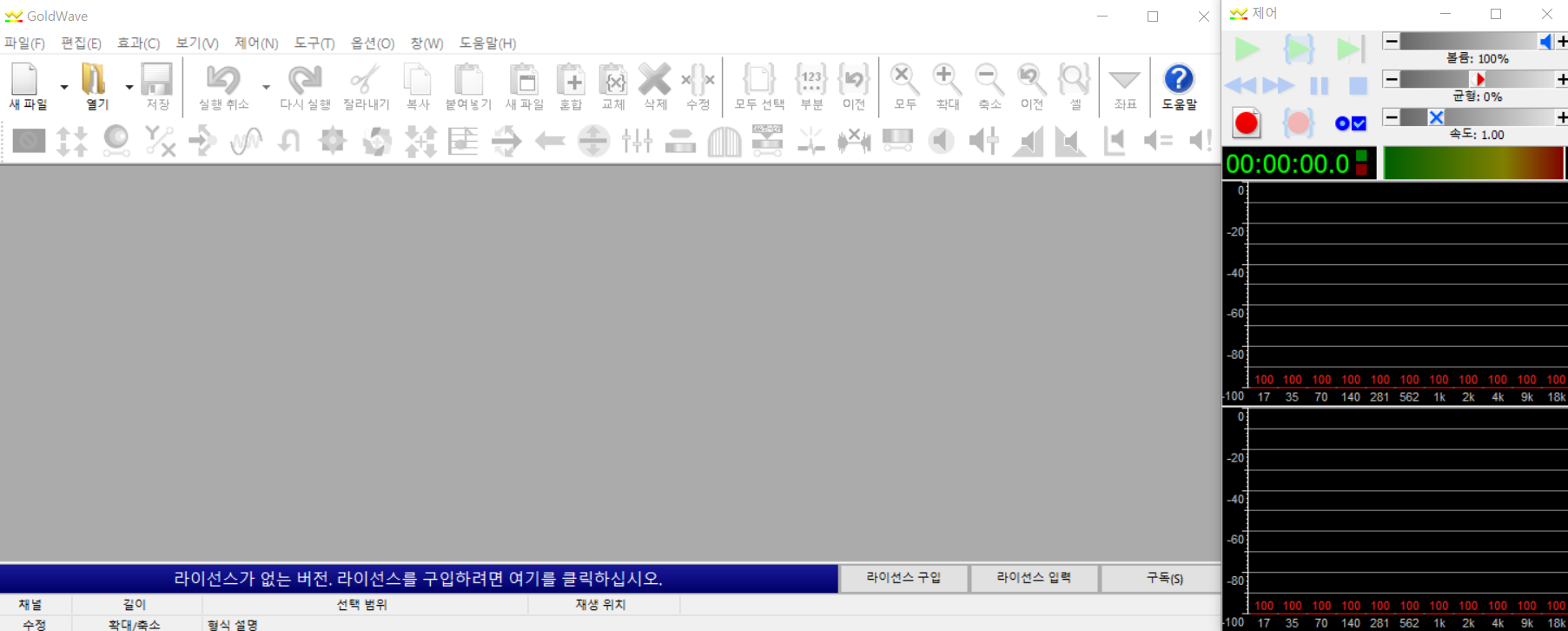Viewport: 1568px width, 631px height.
Task: Click the rewind button in 제어 window
Action: tap(1241, 85)
